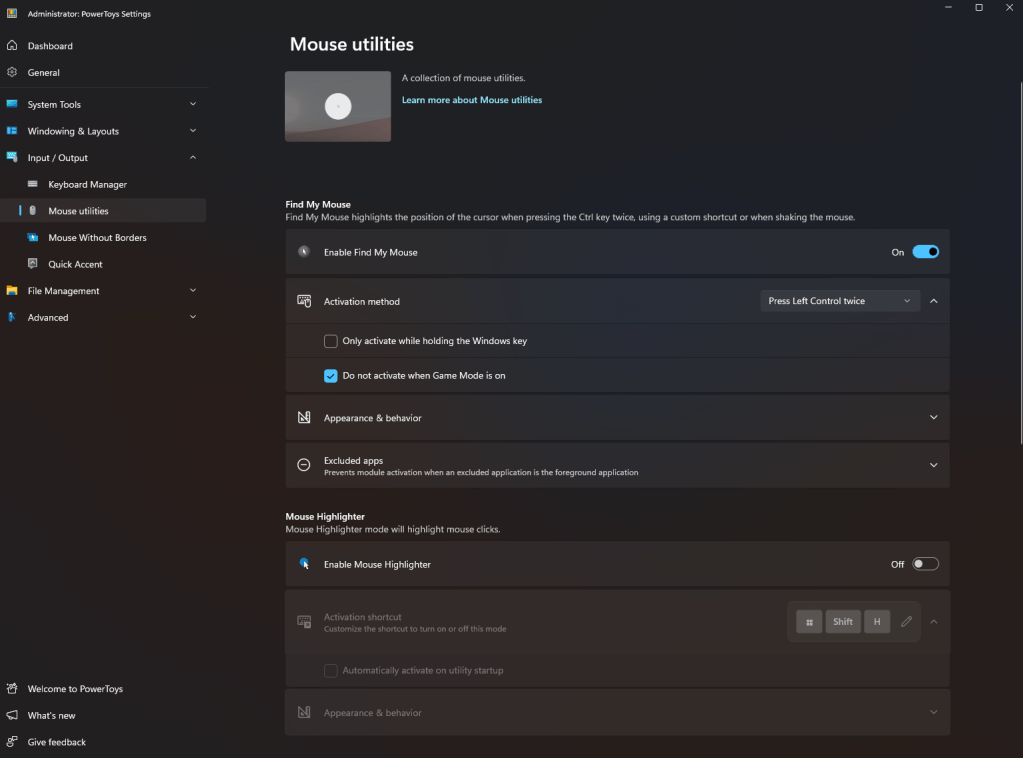Image resolution: width=1023 pixels, height=758 pixels.
Task: Click the Mouse Without Borders icon
Action: [33, 238]
